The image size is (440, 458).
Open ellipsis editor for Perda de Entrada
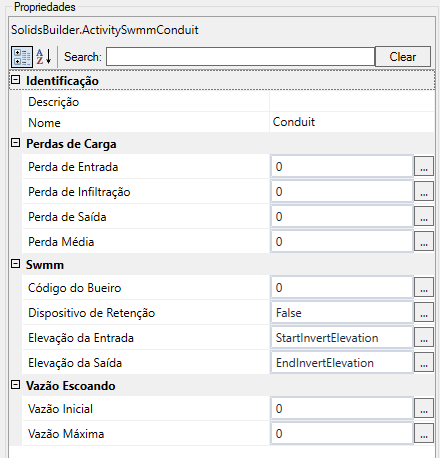click(x=424, y=166)
